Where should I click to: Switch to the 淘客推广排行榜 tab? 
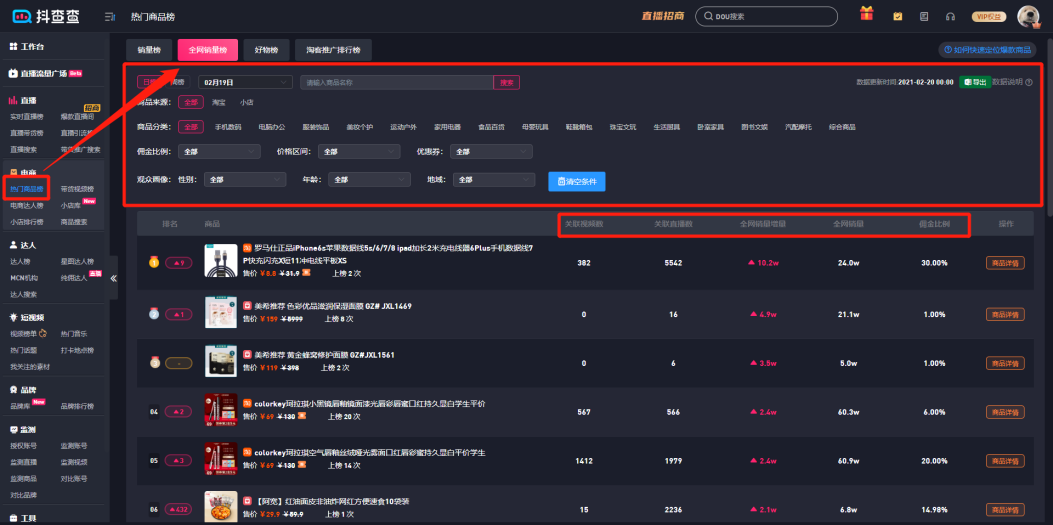[334, 50]
